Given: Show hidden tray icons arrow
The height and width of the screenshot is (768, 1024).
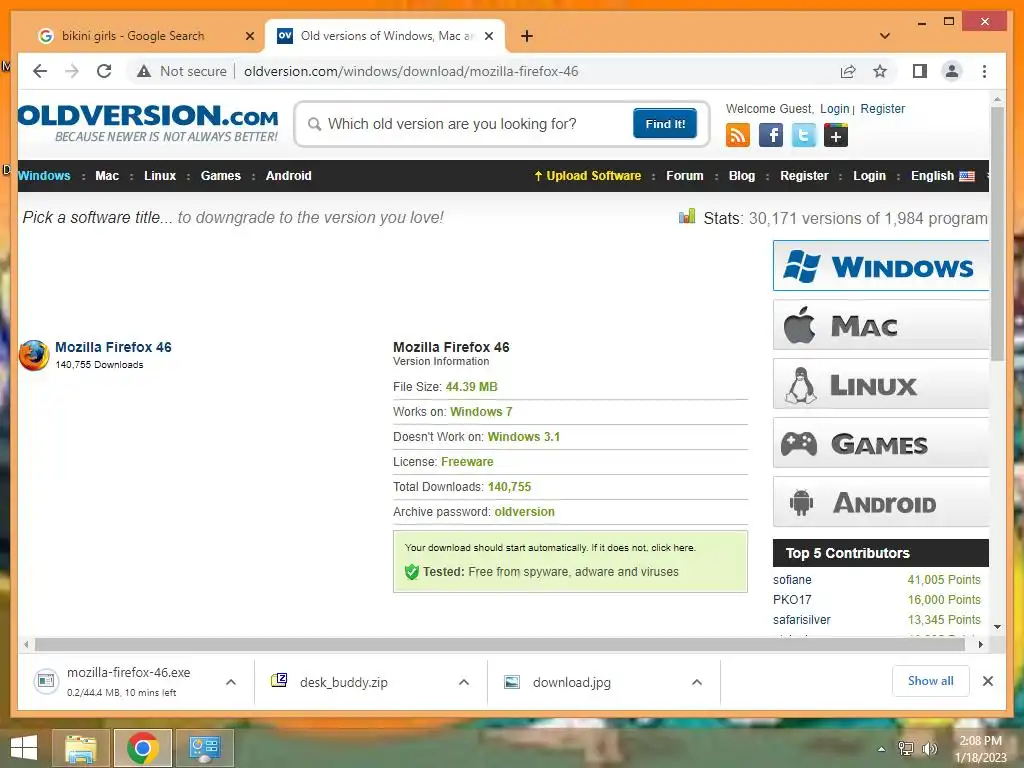Looking at the screenshot, I should [x=882, y=749].
